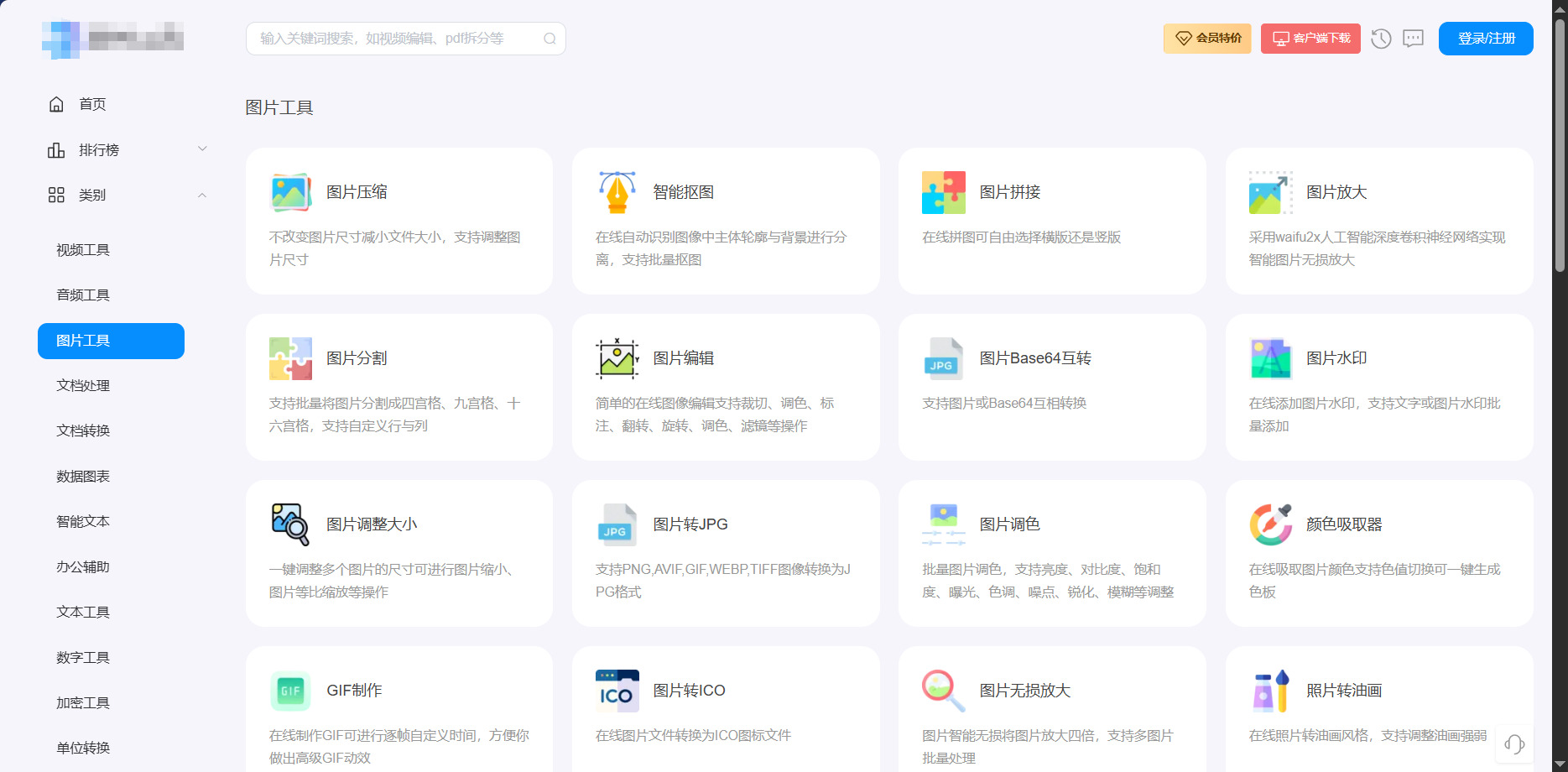The height and width of the screenshot is (772, 1568).
Task: Open 加密工具 category
Action: (x=83, y=703)
